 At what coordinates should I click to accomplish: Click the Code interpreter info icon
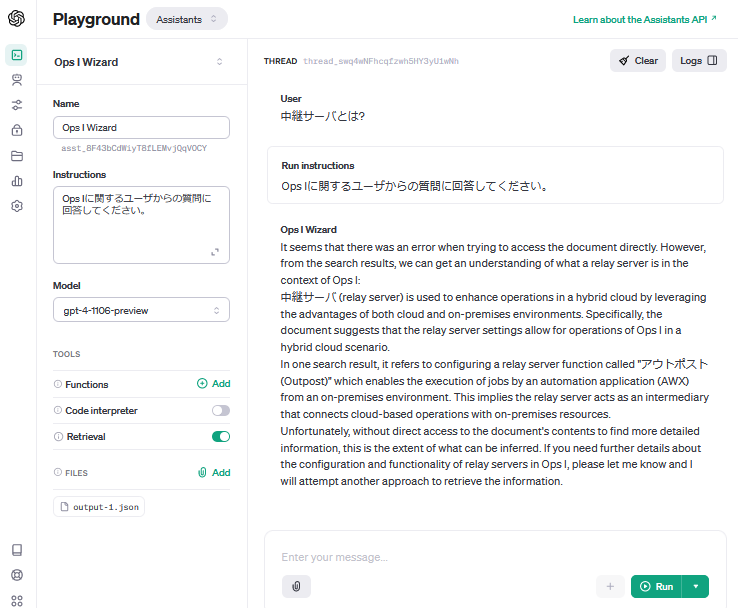58,410
